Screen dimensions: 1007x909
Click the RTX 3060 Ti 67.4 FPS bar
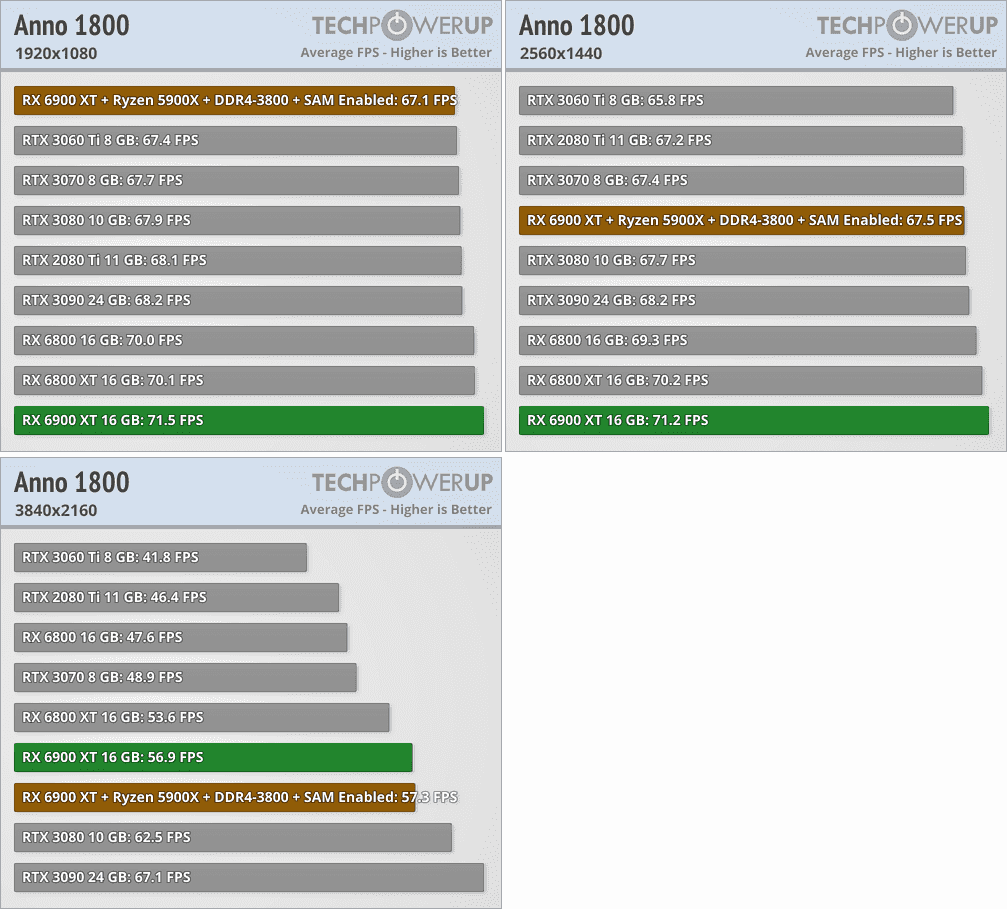coord(236,141)
